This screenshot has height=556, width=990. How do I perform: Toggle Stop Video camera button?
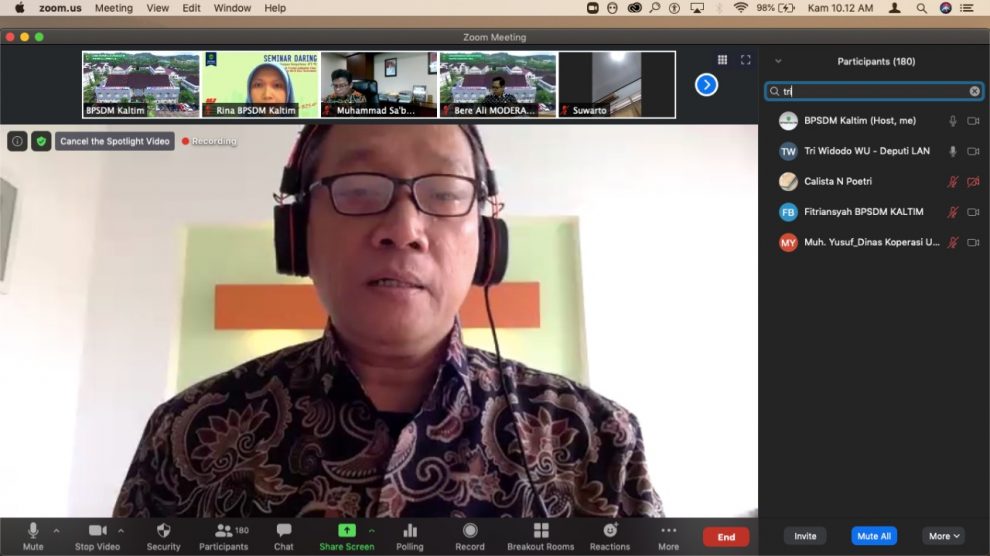pos(97,531)
